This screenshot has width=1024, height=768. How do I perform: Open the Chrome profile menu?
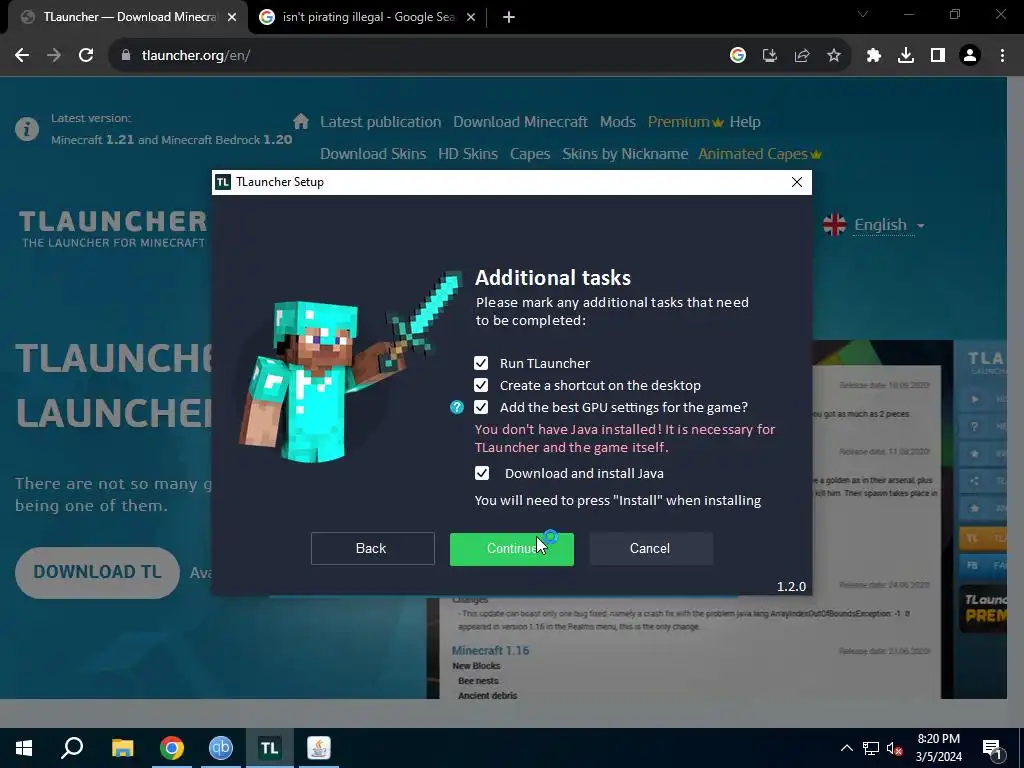click(x=970, y=56)
